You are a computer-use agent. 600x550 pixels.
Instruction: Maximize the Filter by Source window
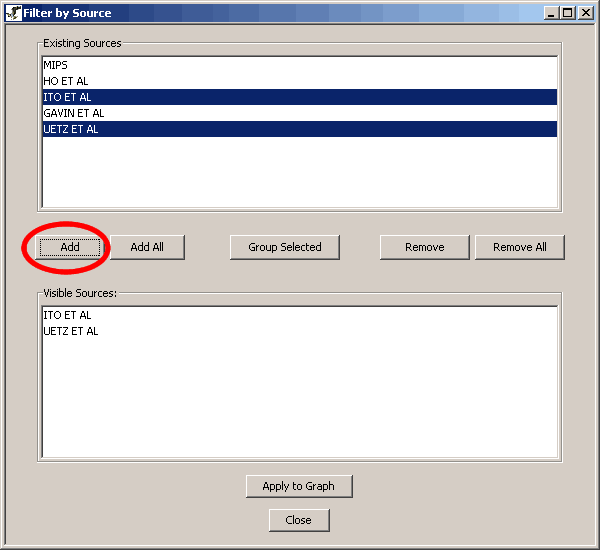(x=567, y=13)
